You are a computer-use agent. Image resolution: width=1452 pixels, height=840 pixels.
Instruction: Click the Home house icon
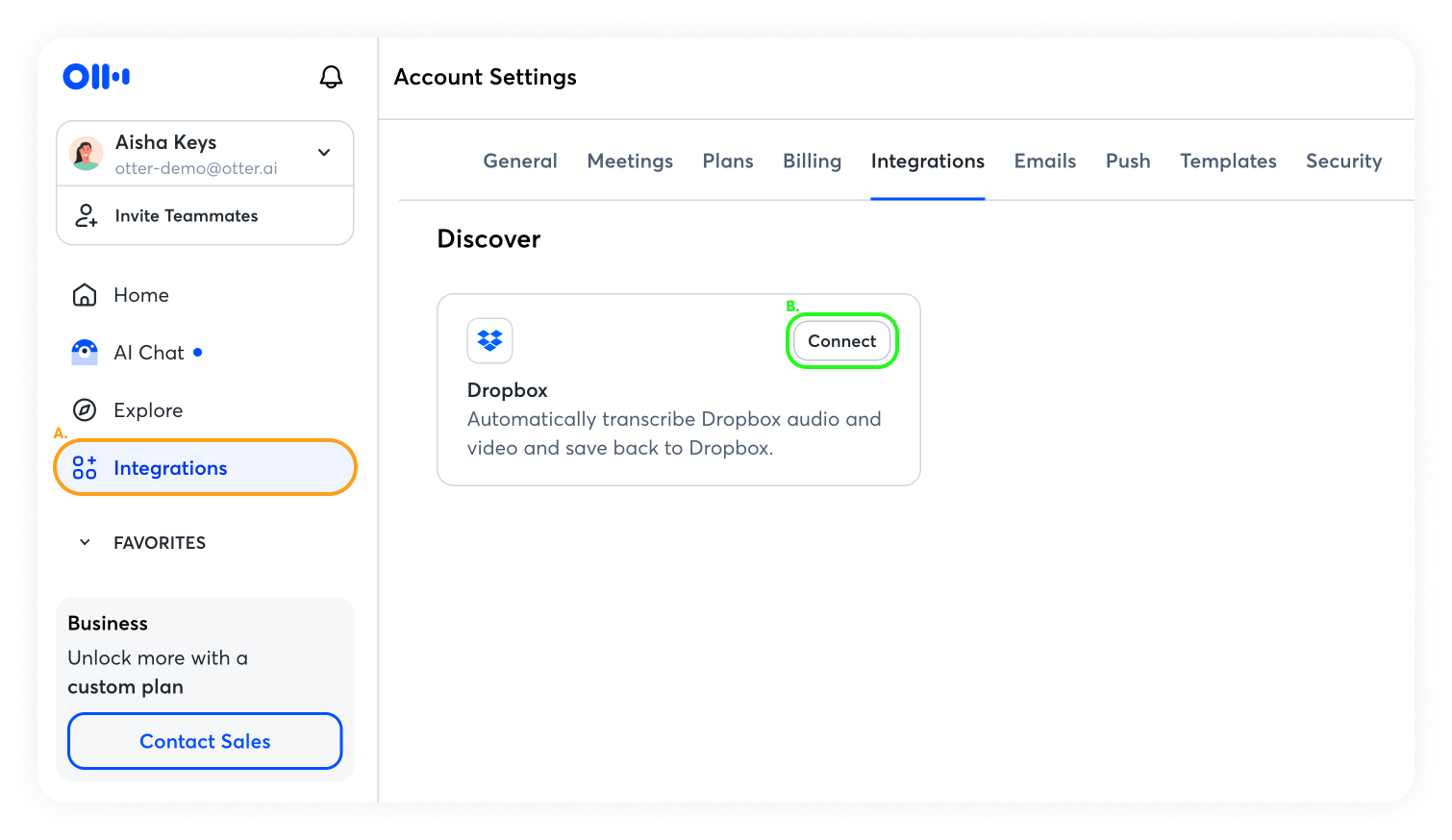85,295
